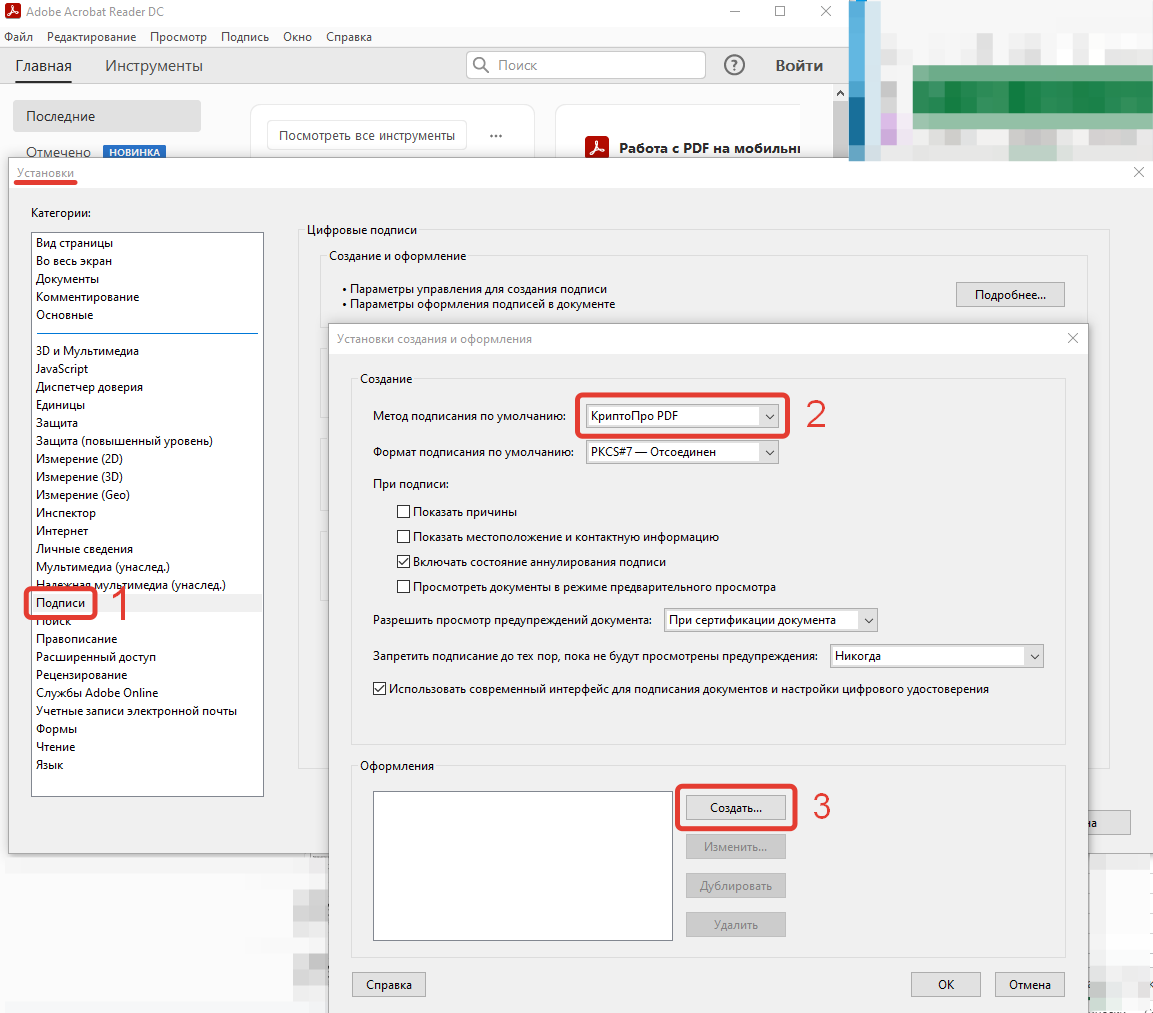This screenshot has height=1013, width=1153.
Task: Select category Службы Adobe Online
Action: (97, 692)
